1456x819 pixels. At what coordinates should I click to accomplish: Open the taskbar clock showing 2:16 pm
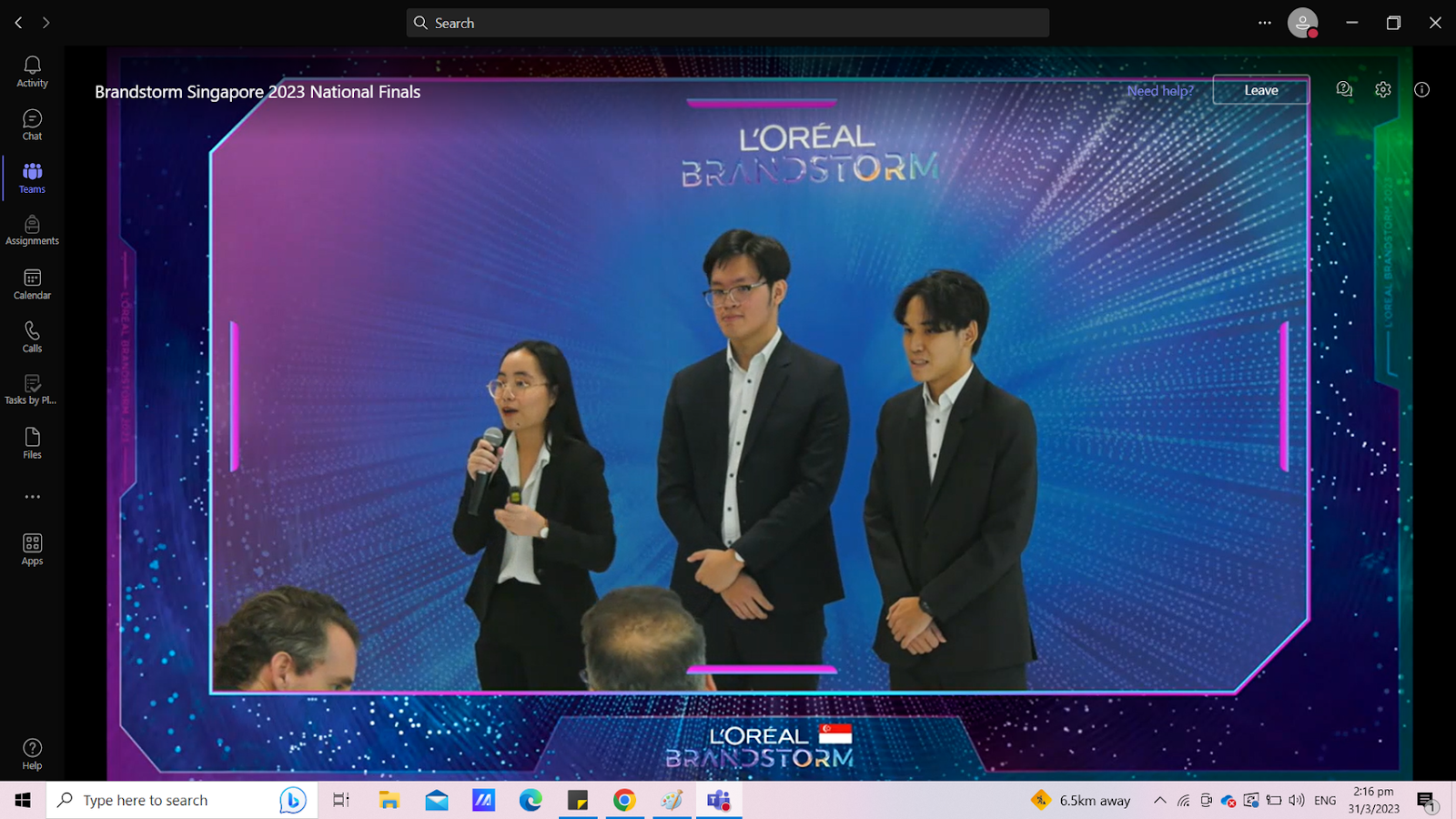[x=1374, y=800]
